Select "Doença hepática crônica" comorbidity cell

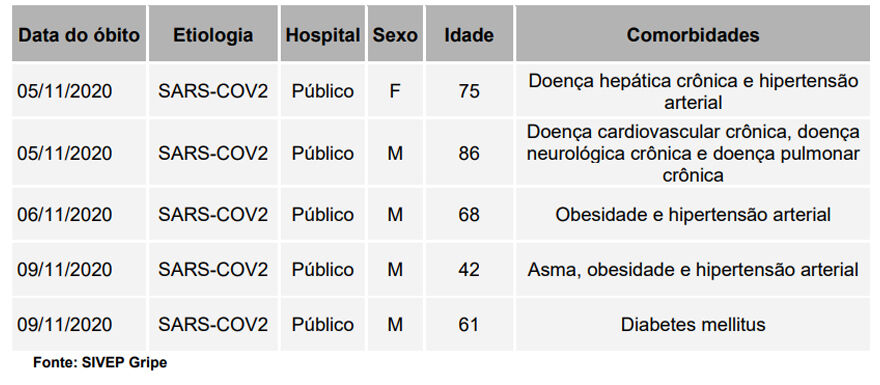point(693,90)
